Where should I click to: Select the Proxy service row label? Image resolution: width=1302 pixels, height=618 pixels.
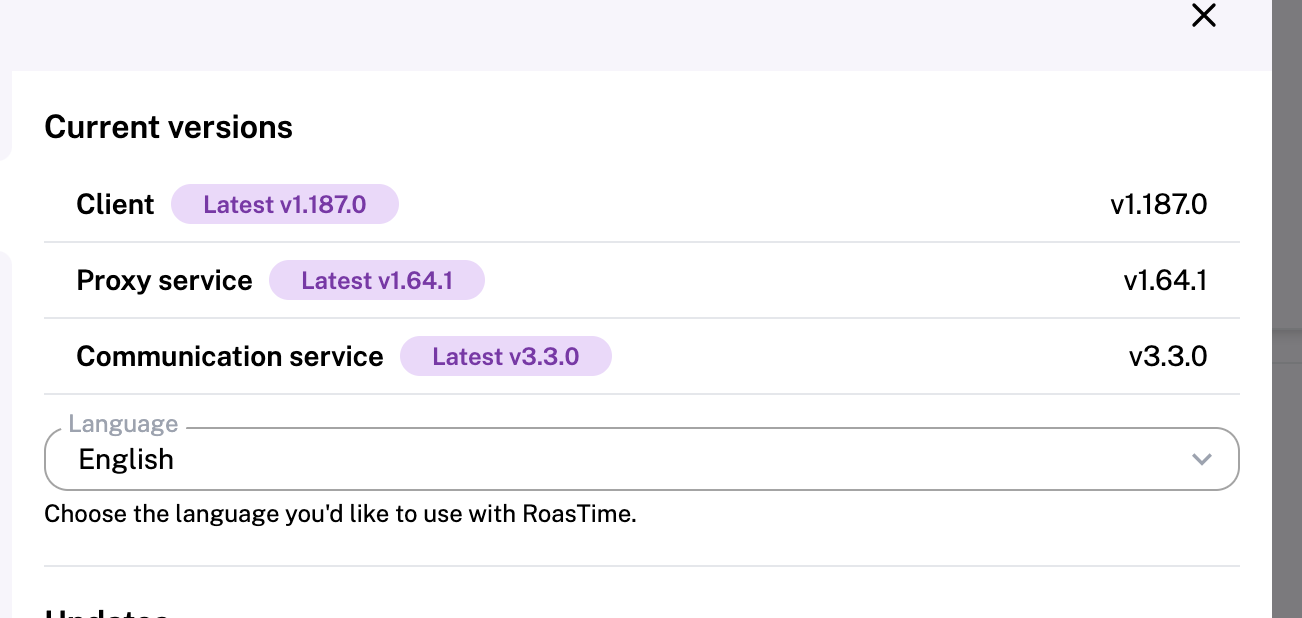[164, 281]
